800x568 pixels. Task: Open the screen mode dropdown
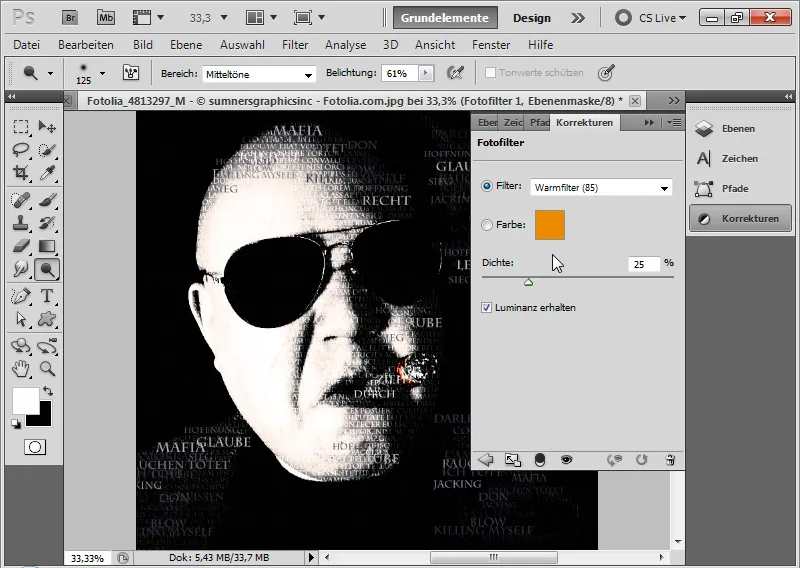[309, 18]
